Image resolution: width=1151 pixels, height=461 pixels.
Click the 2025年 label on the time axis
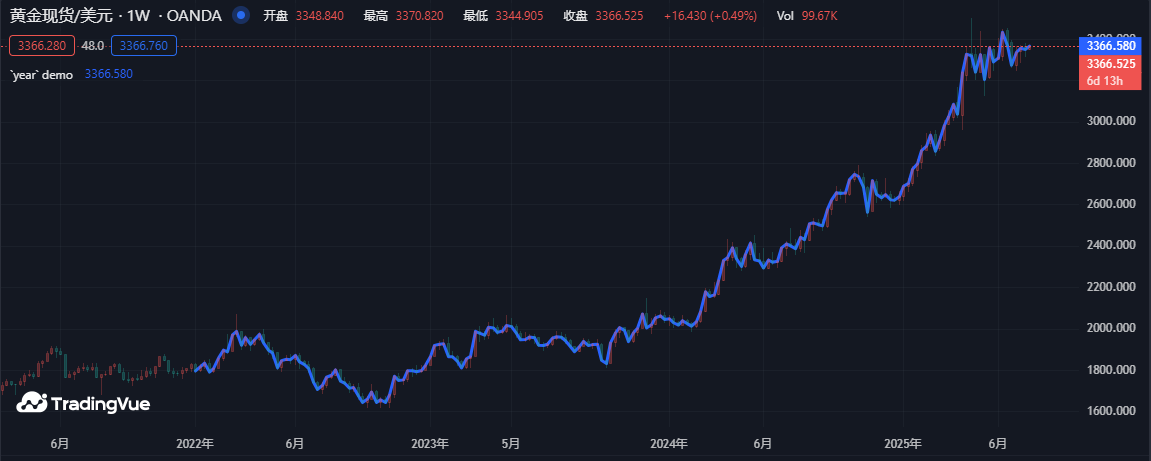(903, 443)
